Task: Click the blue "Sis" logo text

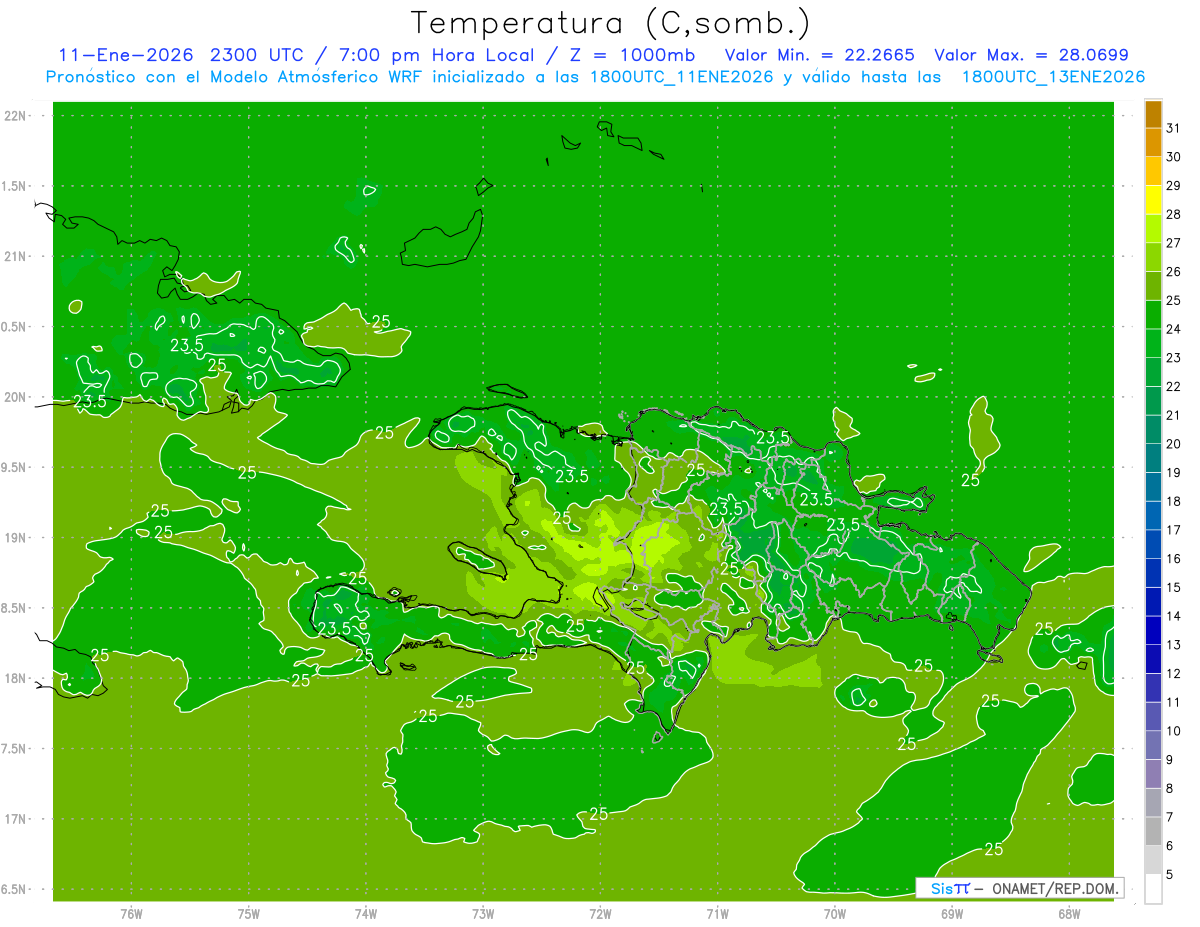Action: 941,888
